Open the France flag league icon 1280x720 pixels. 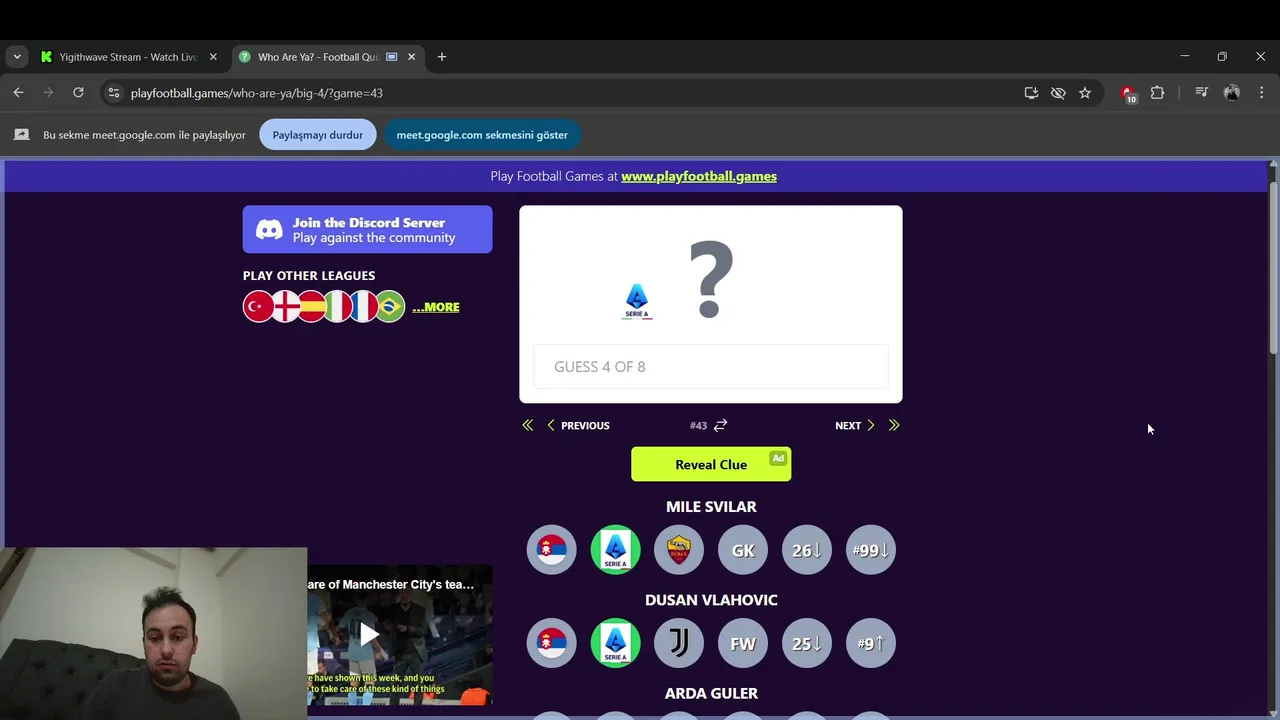point(364,307)
